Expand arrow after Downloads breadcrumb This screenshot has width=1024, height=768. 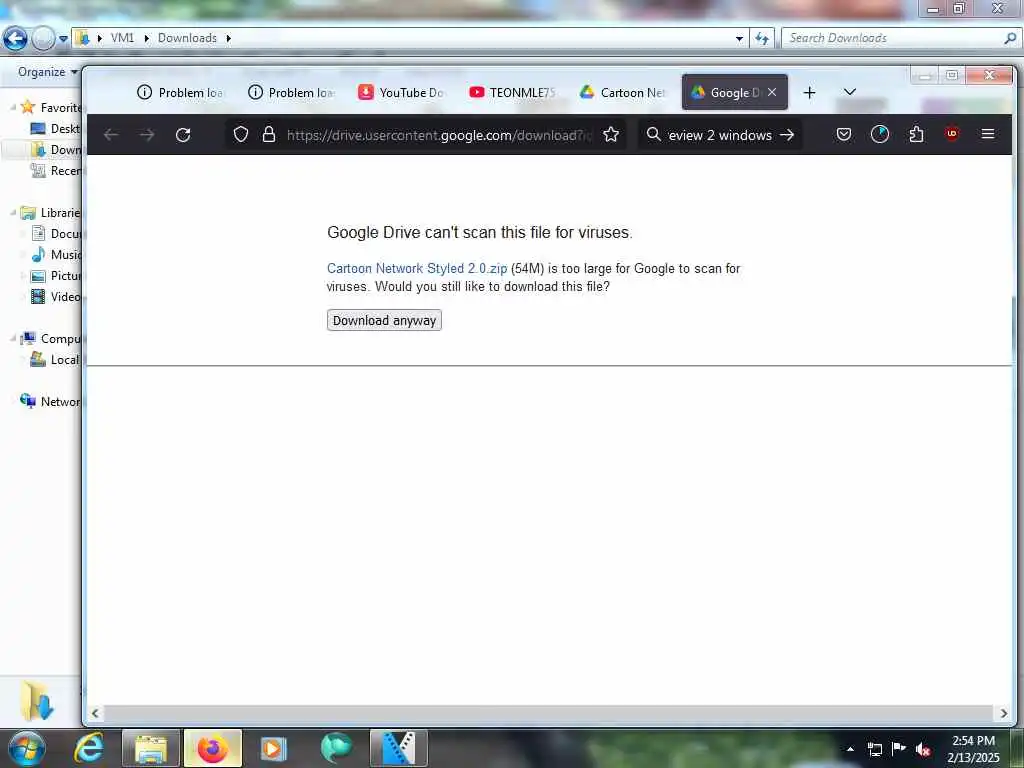tap(229, 38)
